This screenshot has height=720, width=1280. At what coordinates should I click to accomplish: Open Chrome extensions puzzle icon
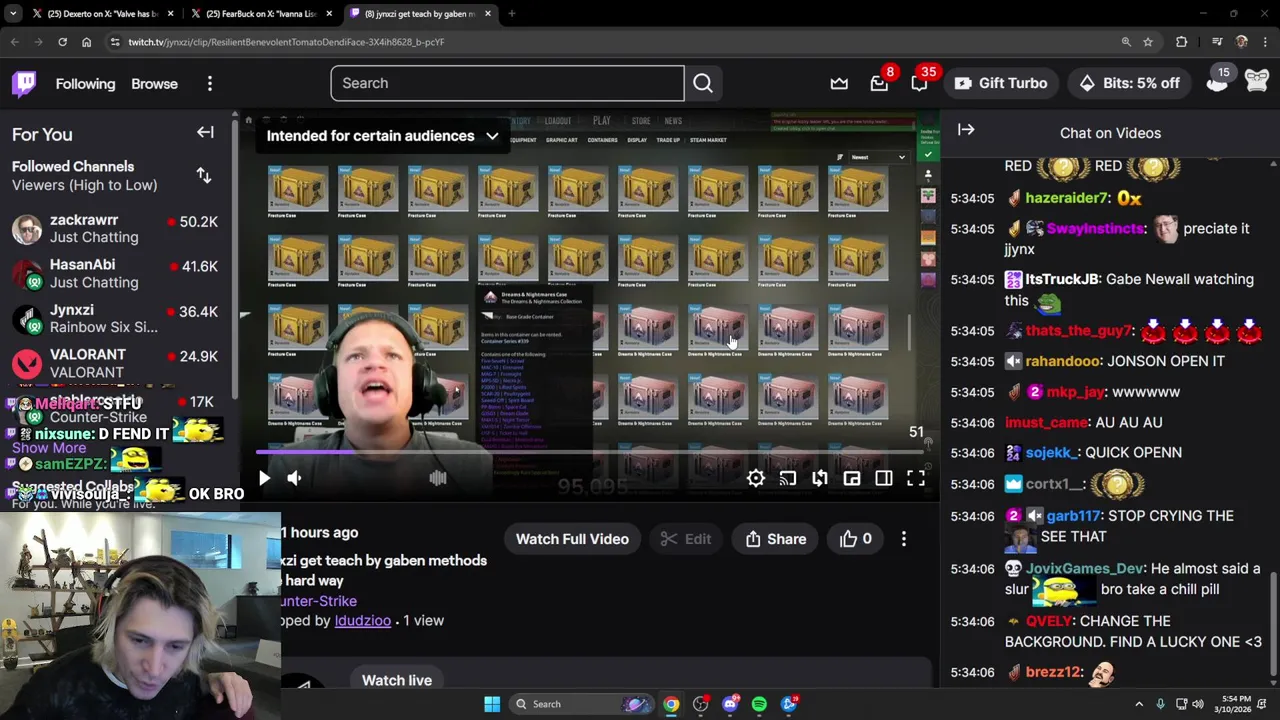tap(1182, 42)
